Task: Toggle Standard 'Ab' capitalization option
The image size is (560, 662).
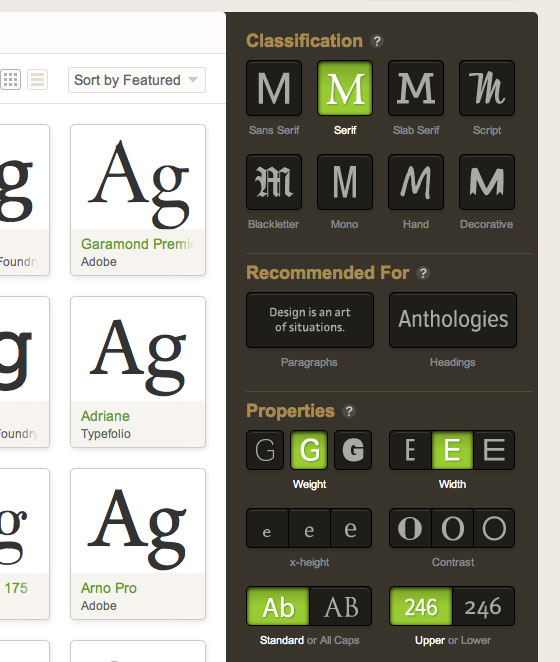Action: coord(278,606)
